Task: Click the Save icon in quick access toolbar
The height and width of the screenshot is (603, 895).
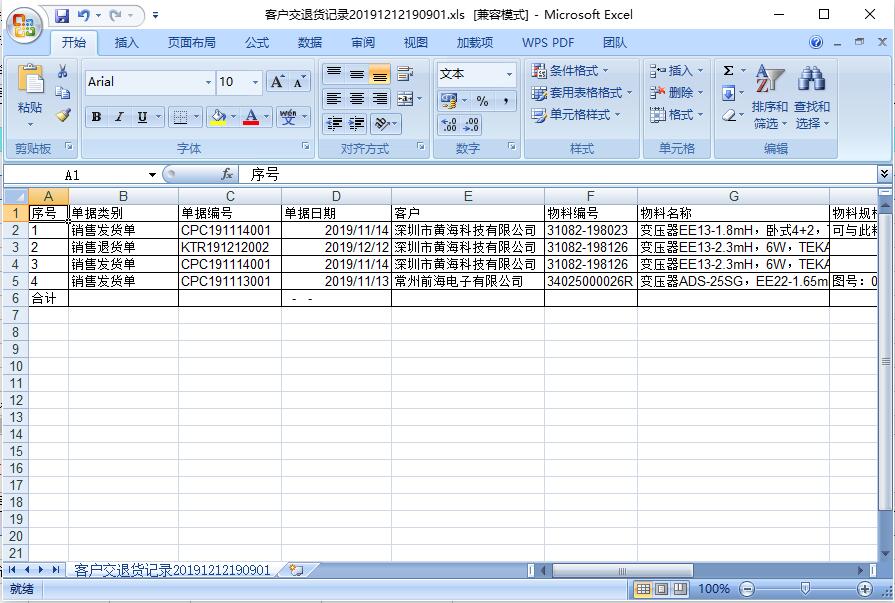Action: 62,15
